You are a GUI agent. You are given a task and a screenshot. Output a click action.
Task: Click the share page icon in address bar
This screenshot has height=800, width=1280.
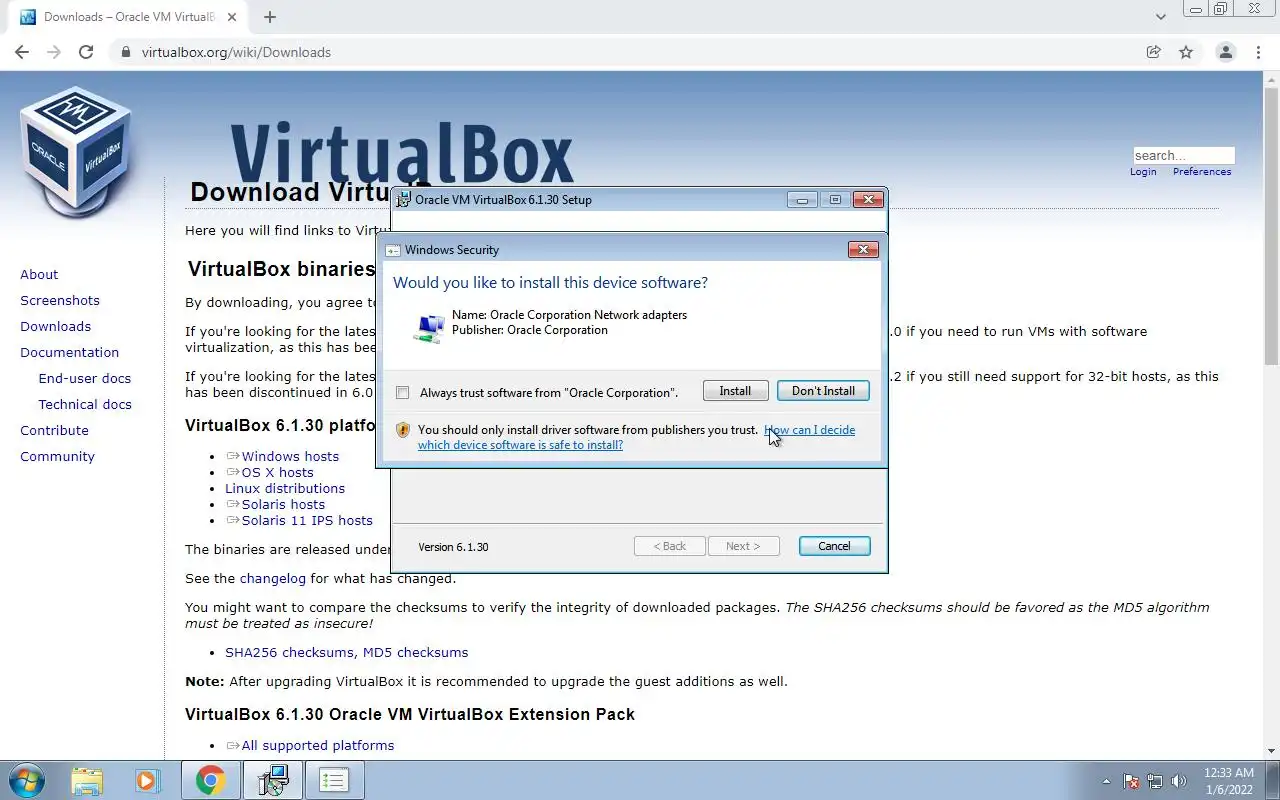pos(1154,52)
